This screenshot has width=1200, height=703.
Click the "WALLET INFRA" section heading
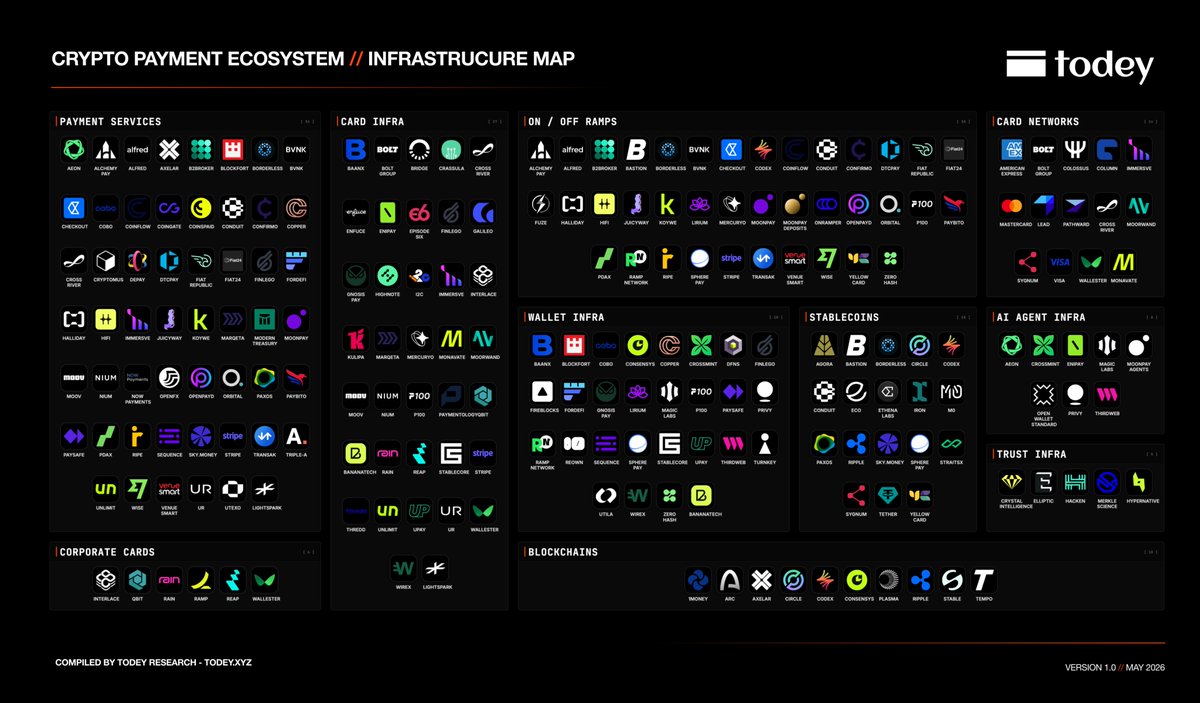(566, 317)
